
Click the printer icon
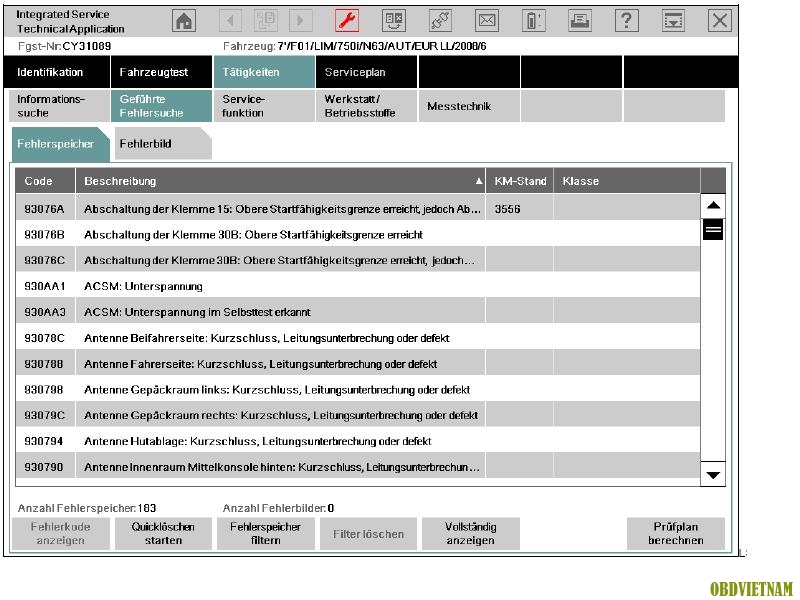coord(580,21)
